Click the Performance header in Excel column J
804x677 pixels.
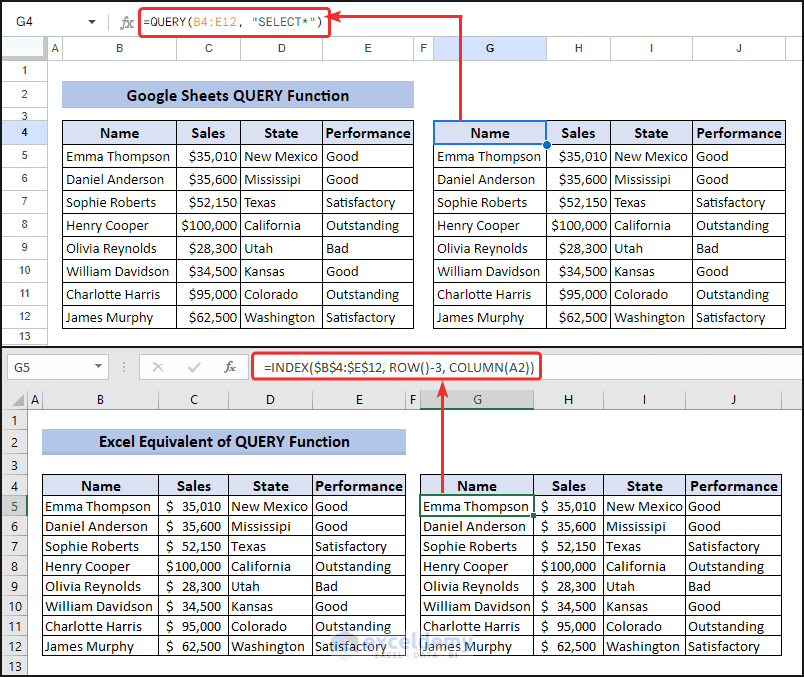tap(734, 486)
